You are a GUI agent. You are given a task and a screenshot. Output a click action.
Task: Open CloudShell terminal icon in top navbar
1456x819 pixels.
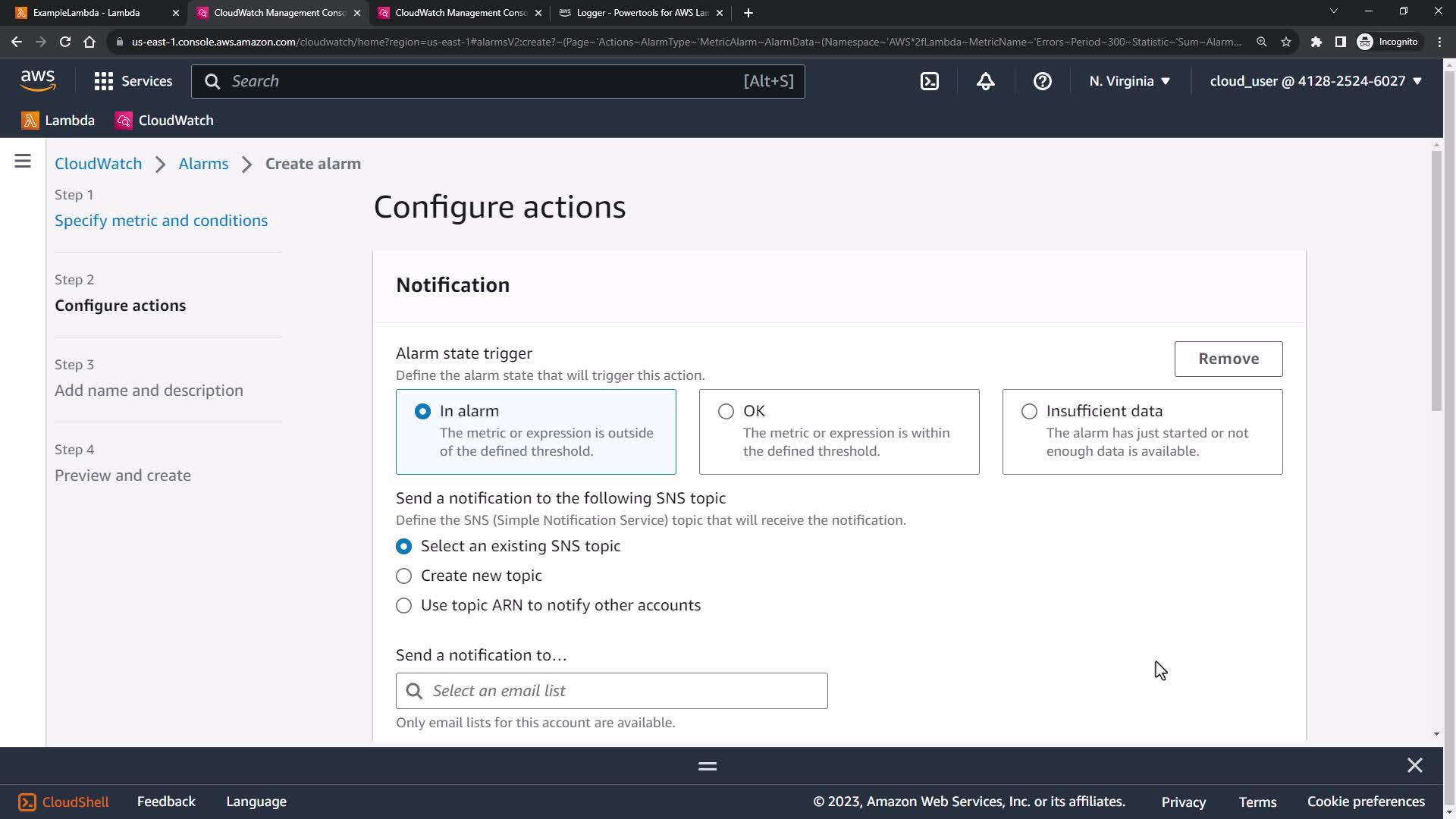[x=930, y=81]
